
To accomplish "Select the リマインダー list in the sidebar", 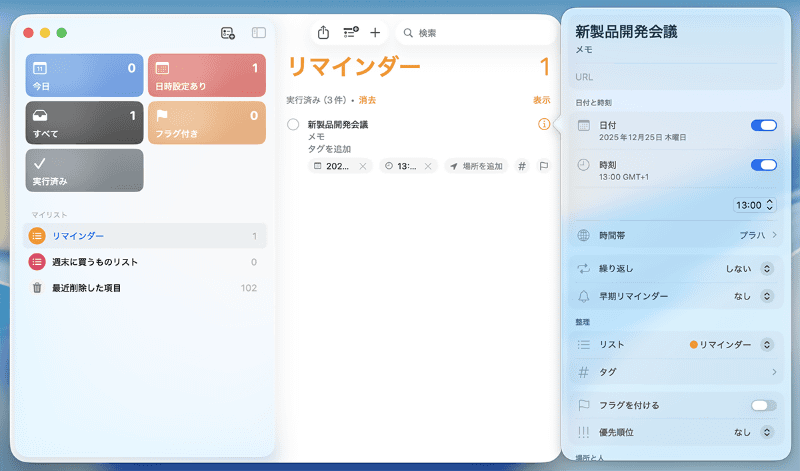I will [x=144, y=236].
